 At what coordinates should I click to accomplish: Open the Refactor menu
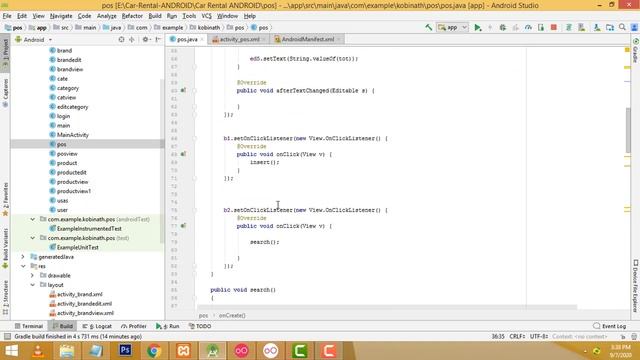click(132, 16)
